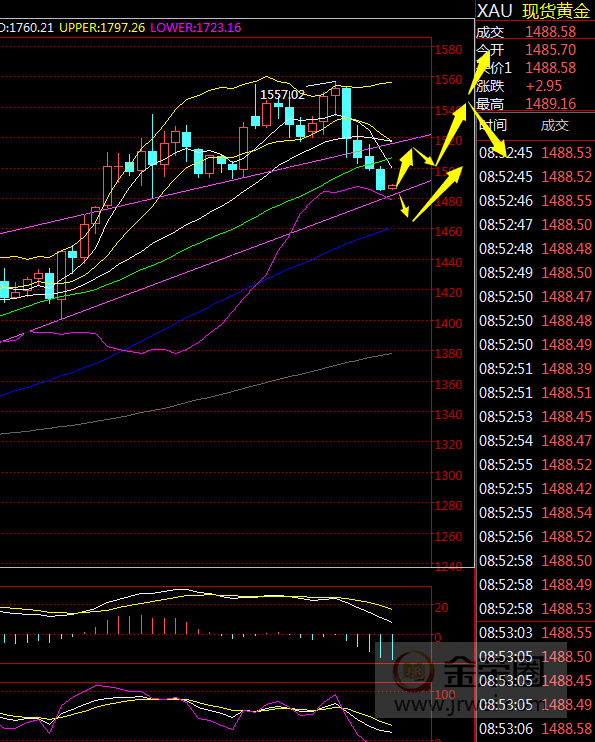
Task: Click the 成交 column header in the tick list
Action: click(x=554, y=125)
